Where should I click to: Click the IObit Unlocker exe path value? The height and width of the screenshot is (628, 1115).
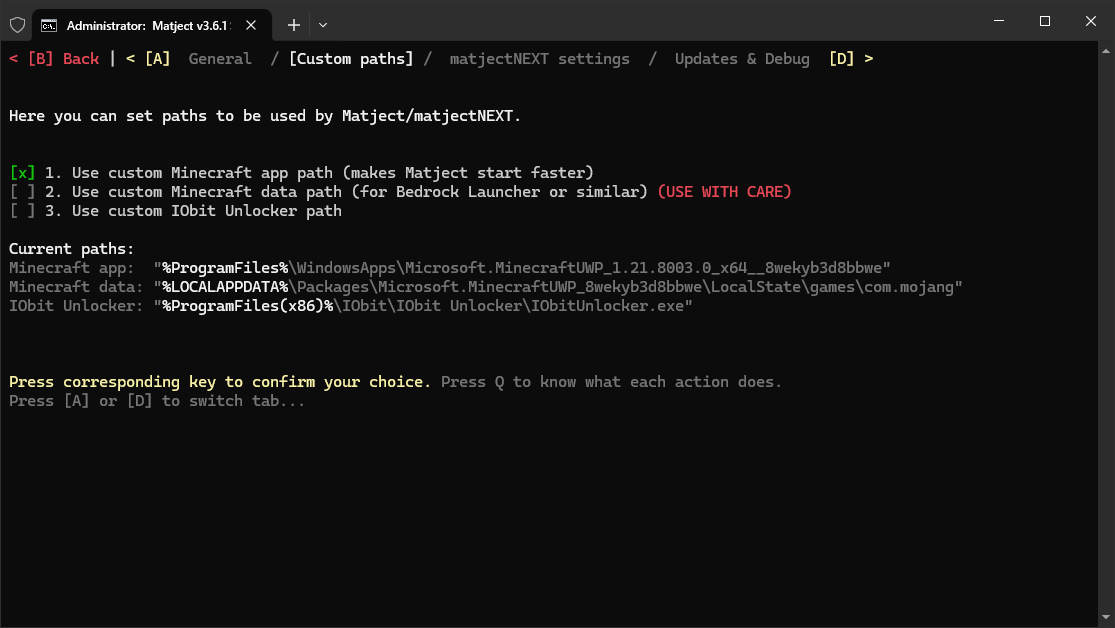423,307
